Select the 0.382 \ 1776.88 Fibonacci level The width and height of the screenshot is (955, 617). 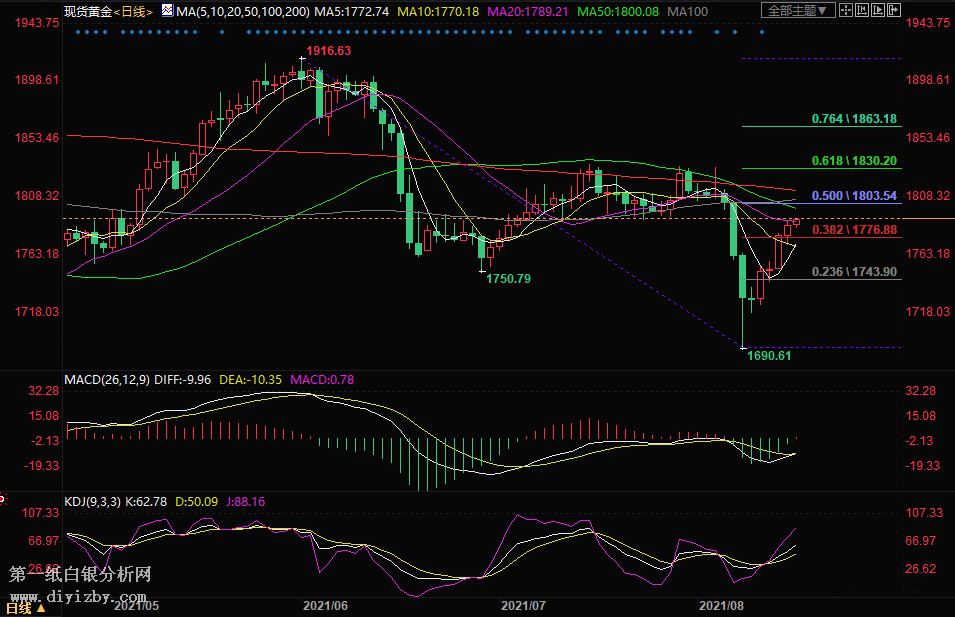(853, 230)
